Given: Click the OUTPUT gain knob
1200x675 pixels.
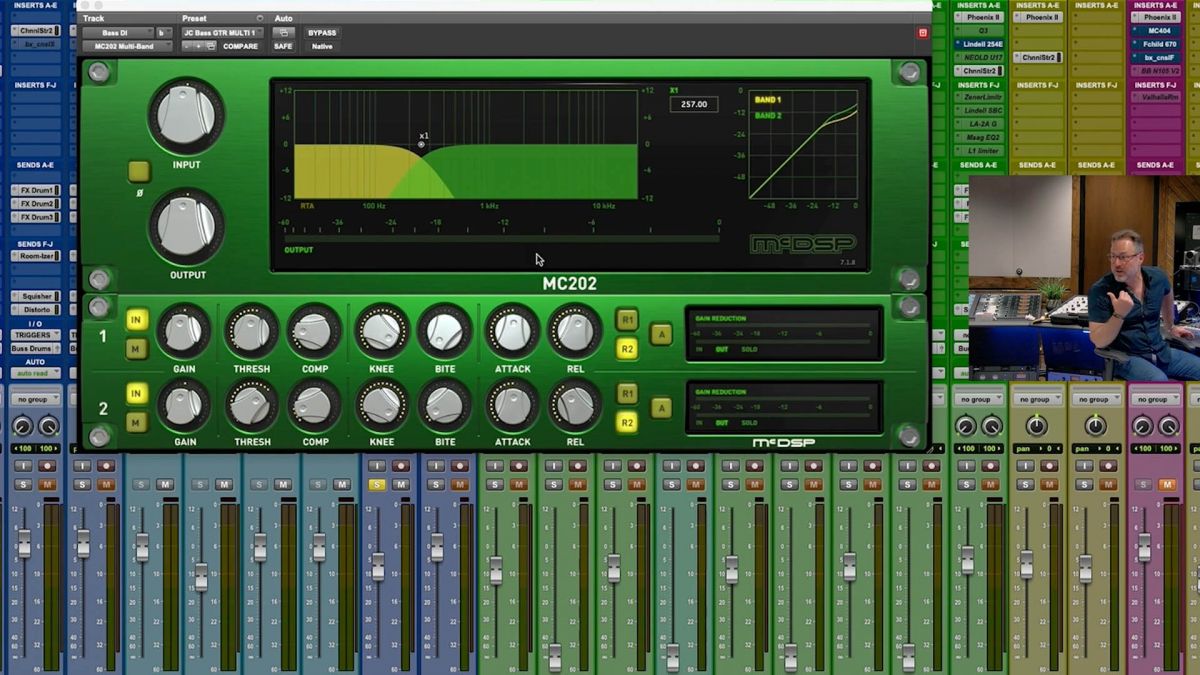Looking at the screenshot, I should pyautogui.click(x=186, y=227).
